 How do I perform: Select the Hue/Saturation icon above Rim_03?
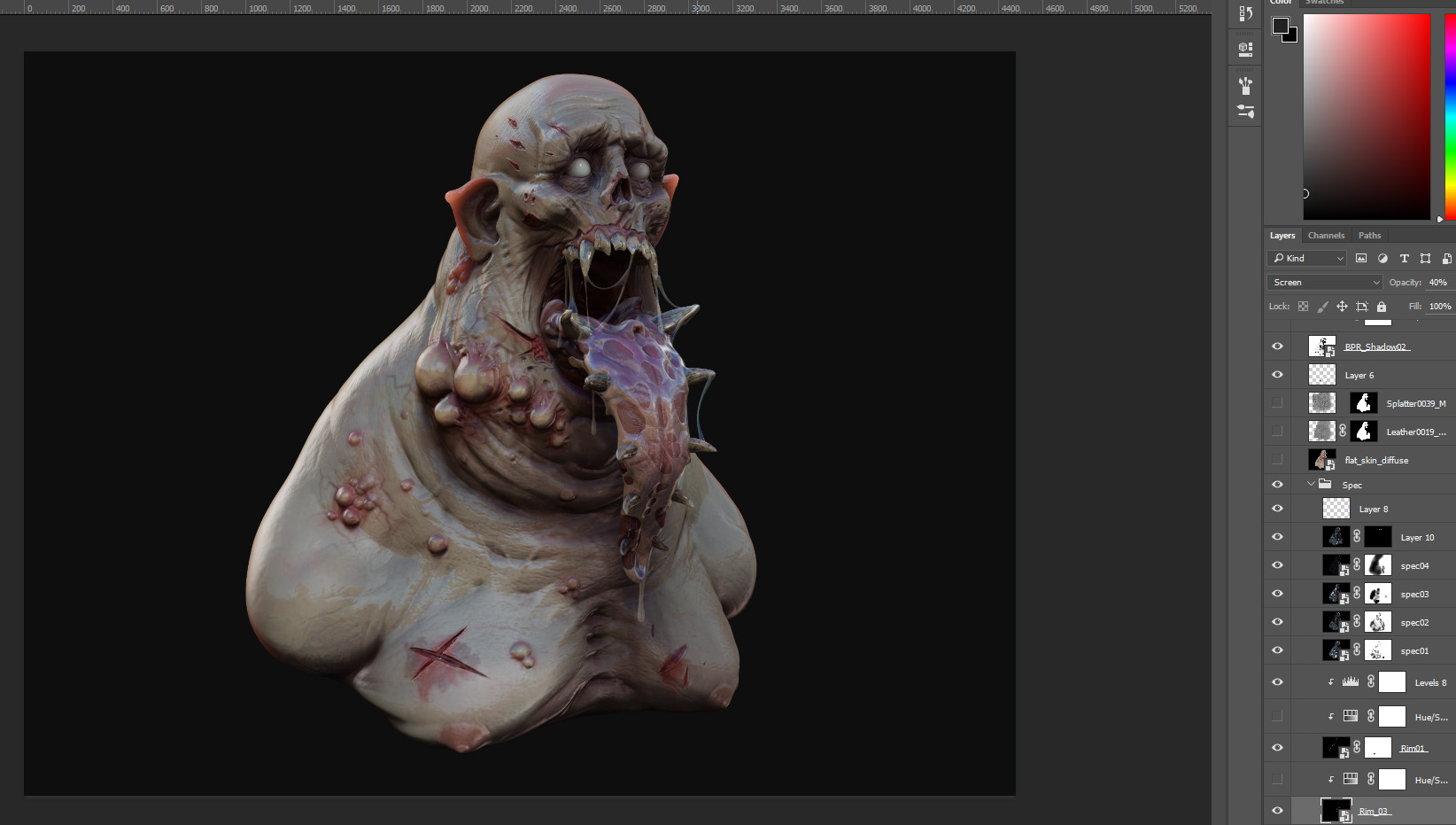(x=1351, y=779)
